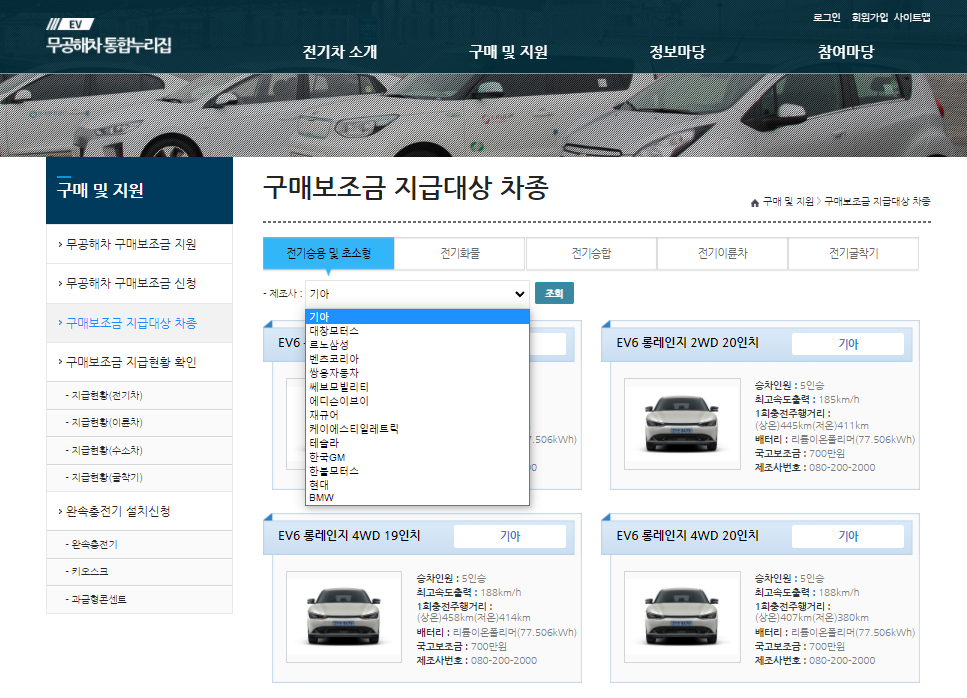Open the 전기굴착기 tab
This screenshot has width=967, height=698.
point(853,254)
